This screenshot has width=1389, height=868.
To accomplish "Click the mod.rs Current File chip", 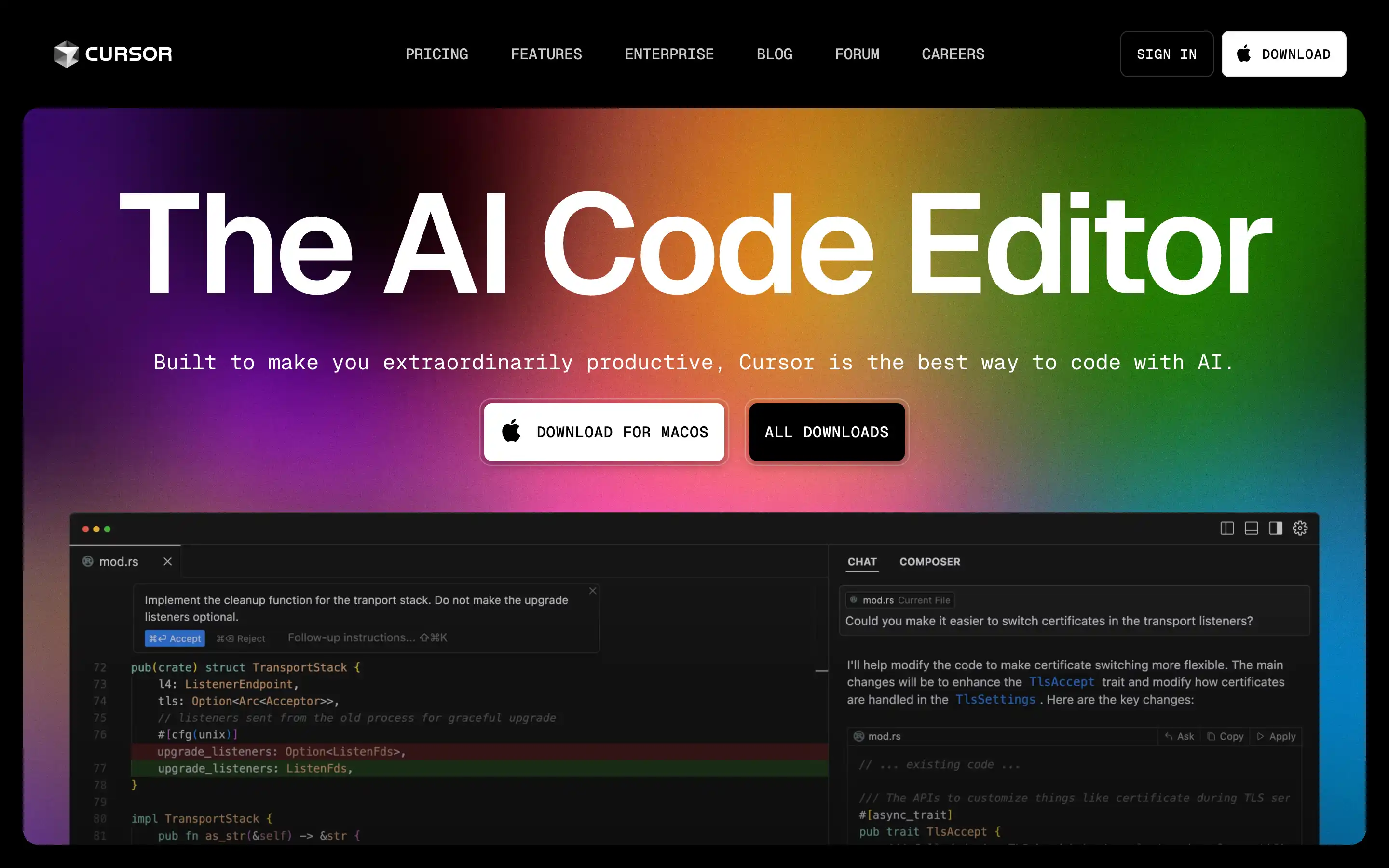I will click(x=900, y=600).
